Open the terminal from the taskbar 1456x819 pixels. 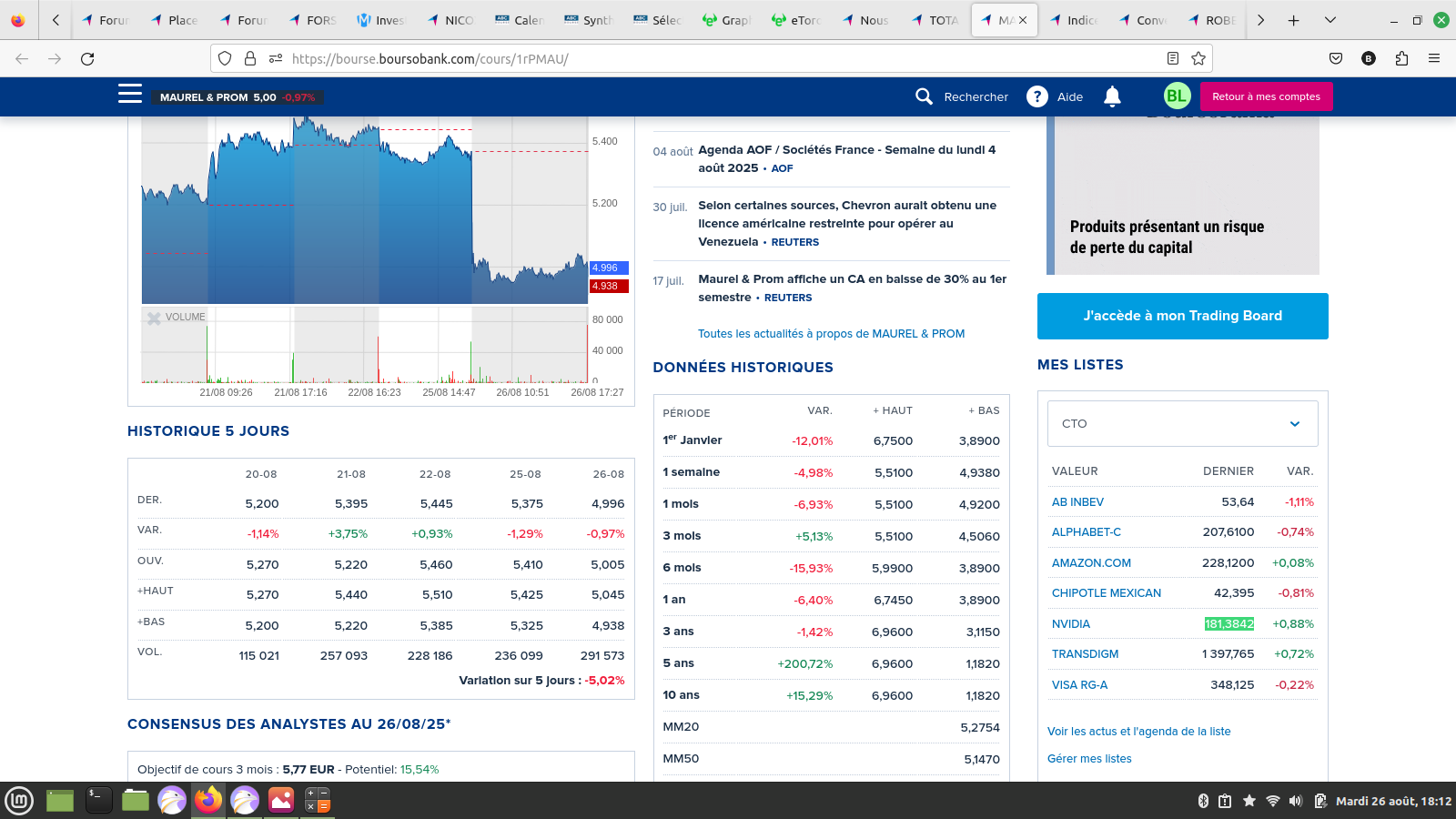(x=98, y=800)
